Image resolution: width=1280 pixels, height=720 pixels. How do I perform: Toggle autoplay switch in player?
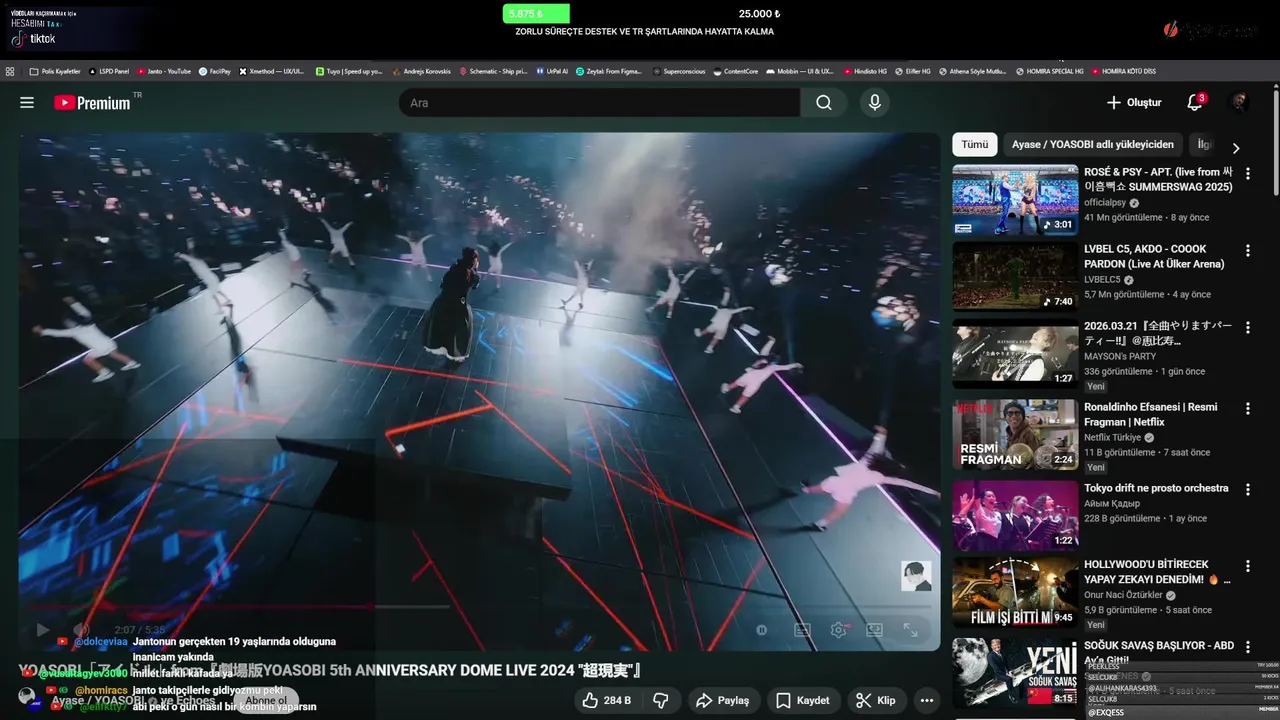pyautogui.click(x=762, y=630)
